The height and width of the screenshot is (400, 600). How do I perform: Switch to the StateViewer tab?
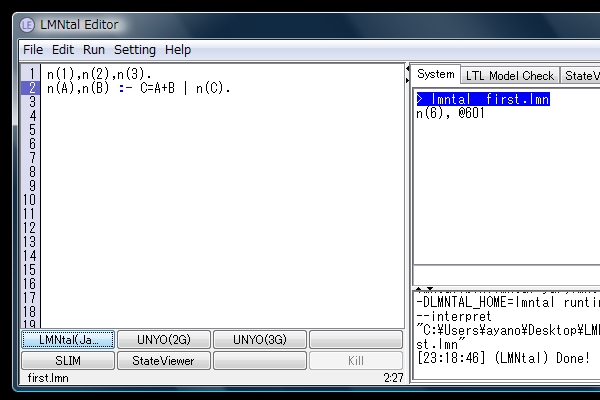[580, 75]
